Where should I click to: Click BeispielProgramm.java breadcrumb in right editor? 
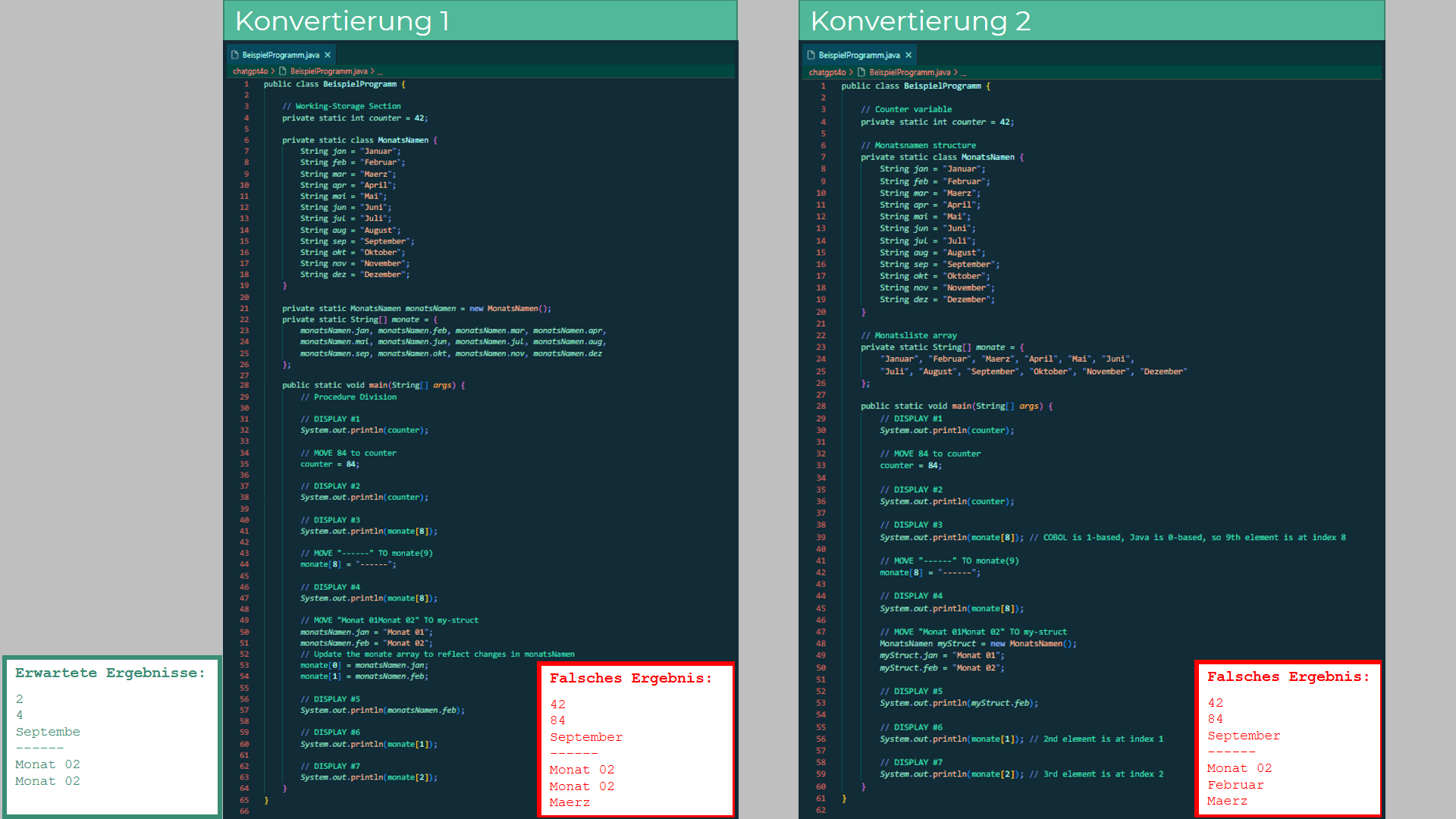tap(909, 73)
